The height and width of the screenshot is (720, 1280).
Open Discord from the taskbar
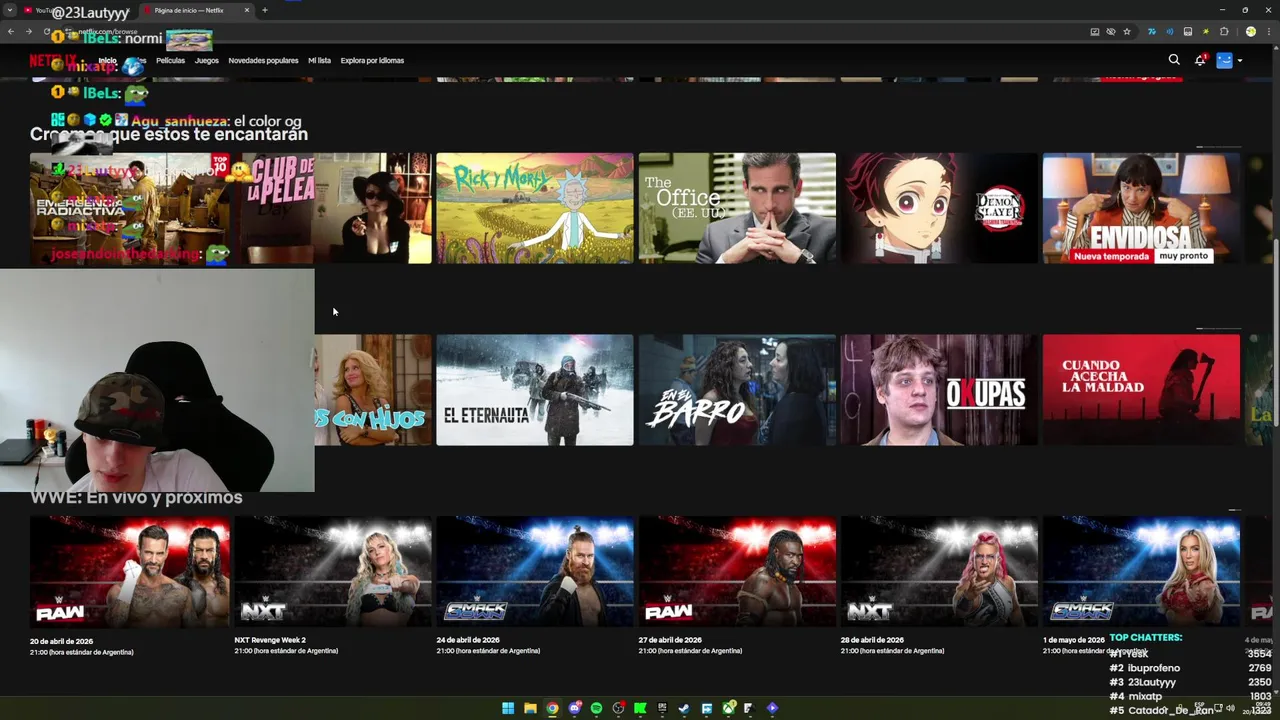[x=575, y=708]
